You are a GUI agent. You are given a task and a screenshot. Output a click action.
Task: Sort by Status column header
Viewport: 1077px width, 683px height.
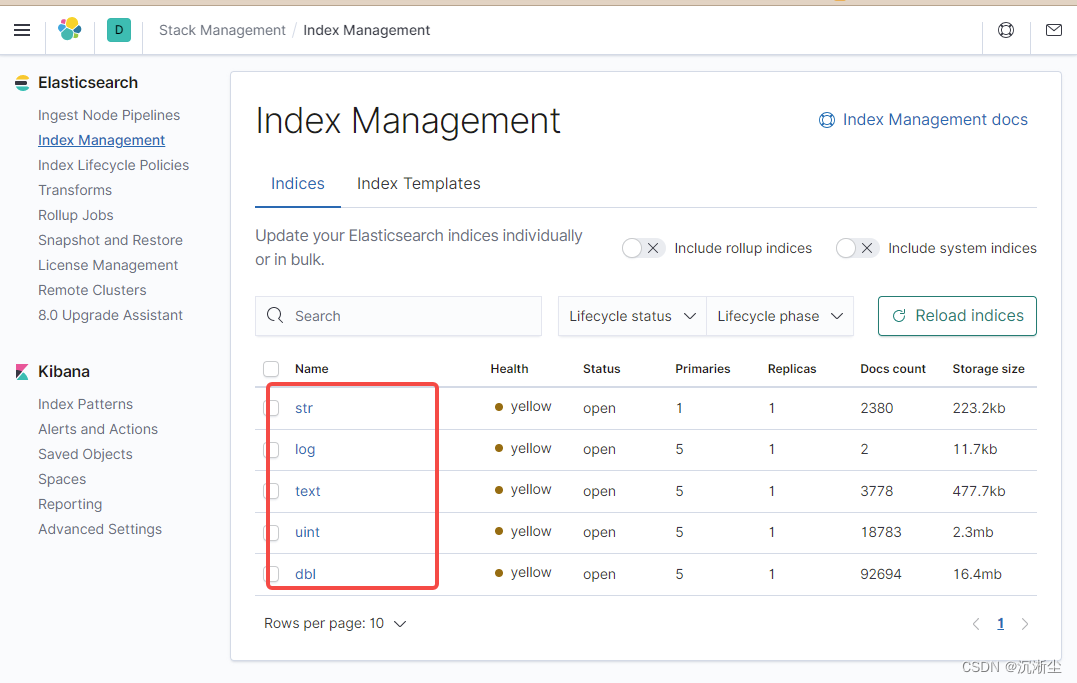click(x=602, y=369)
